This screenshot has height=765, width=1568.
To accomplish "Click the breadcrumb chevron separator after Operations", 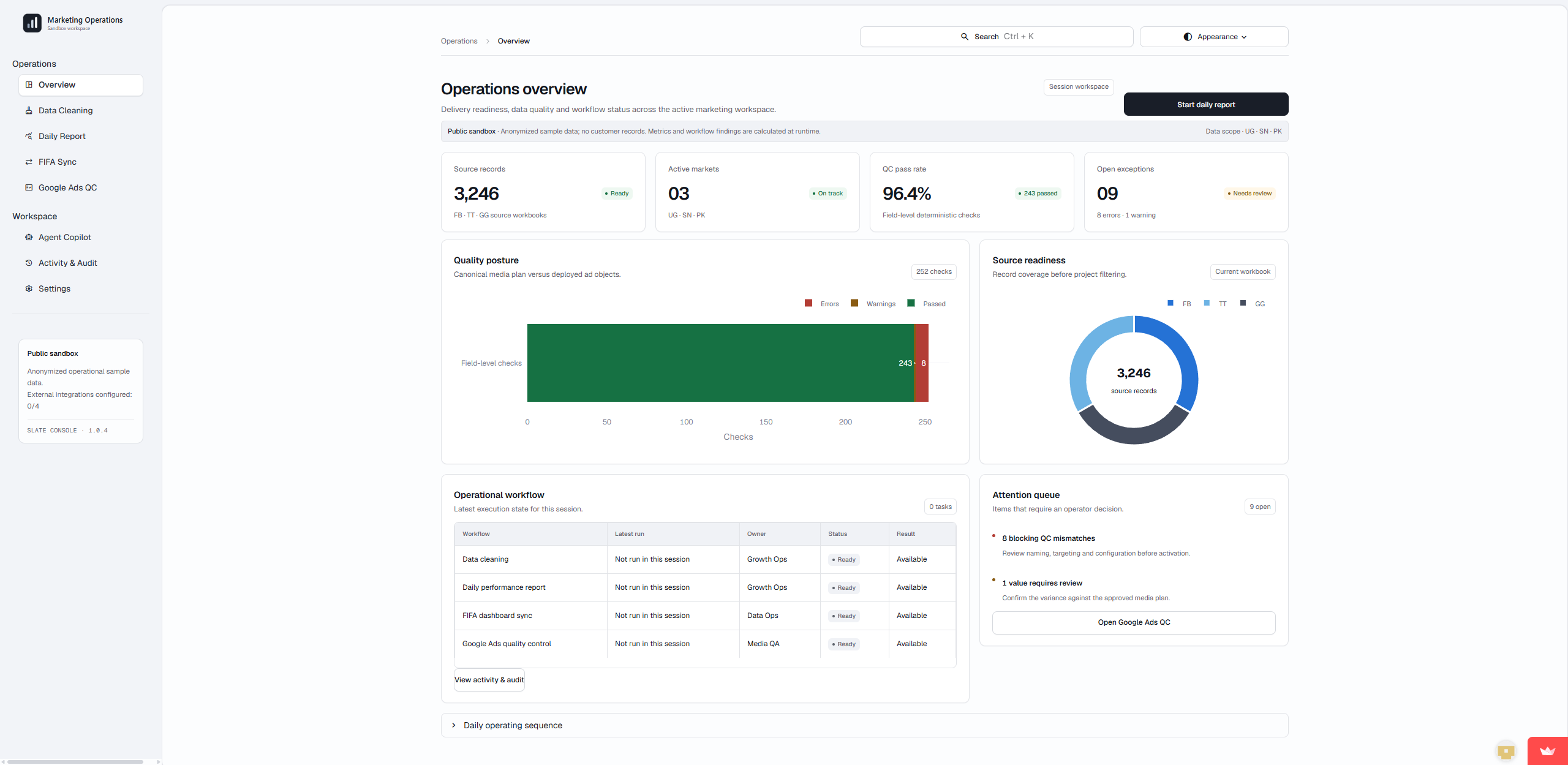I will click(x=488, y=41).
